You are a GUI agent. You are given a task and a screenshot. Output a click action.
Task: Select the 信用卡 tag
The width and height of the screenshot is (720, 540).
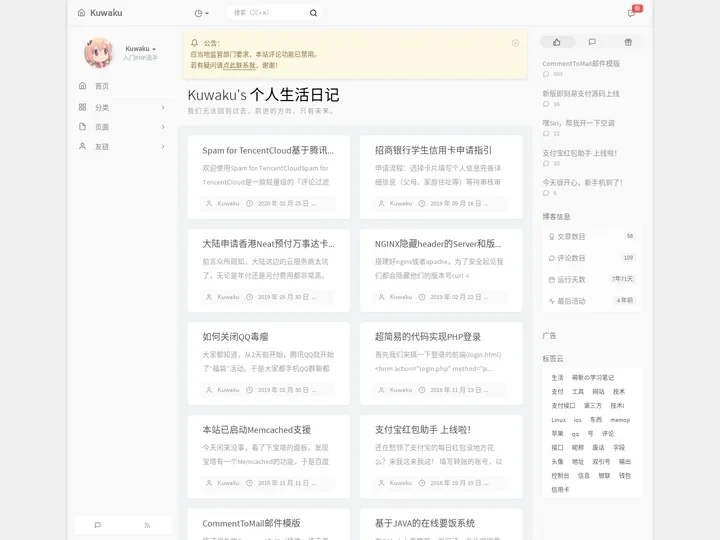(x=560, y=489)
